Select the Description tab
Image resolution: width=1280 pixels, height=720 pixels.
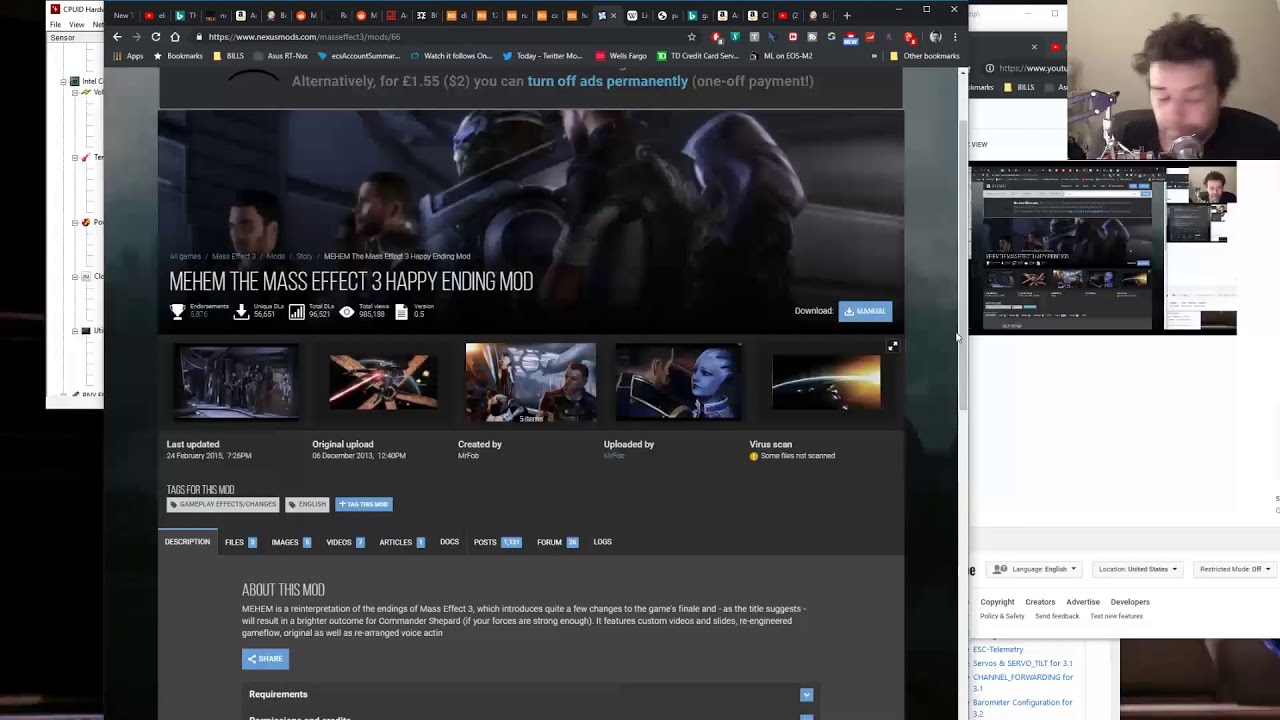click(x=187, y=542)
